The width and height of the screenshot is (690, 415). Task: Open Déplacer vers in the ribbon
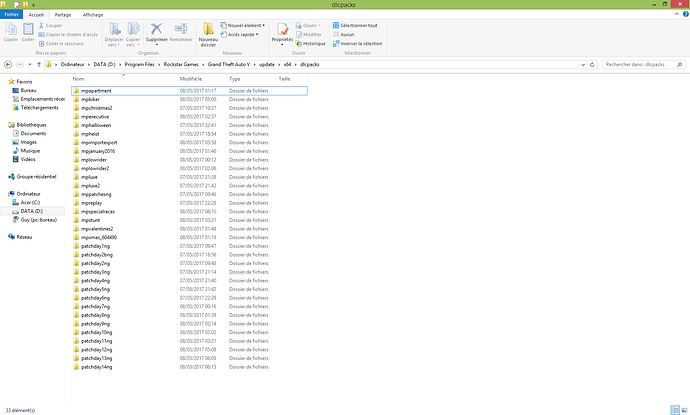click(114, 34)
